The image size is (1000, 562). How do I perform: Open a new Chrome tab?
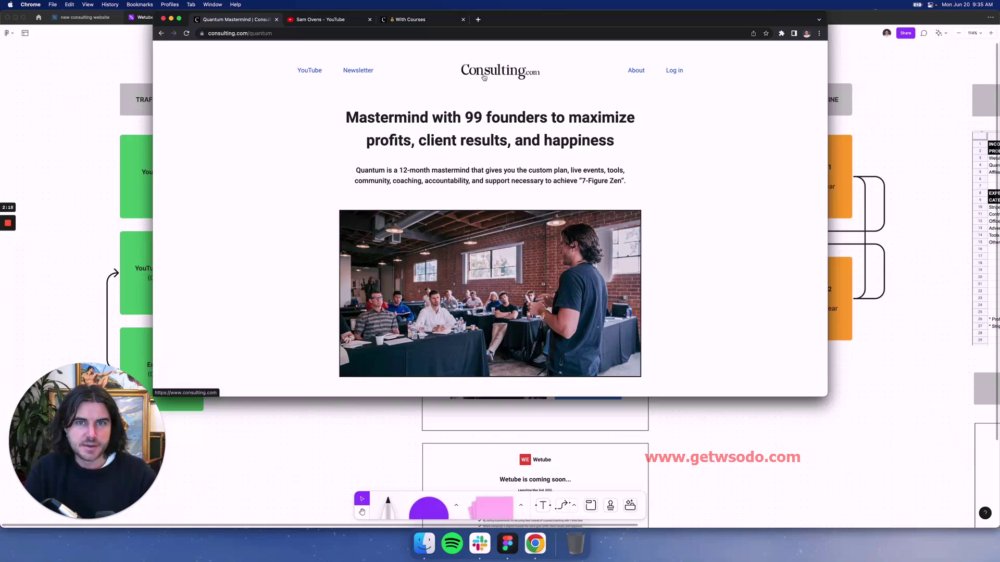click(478, 19)
